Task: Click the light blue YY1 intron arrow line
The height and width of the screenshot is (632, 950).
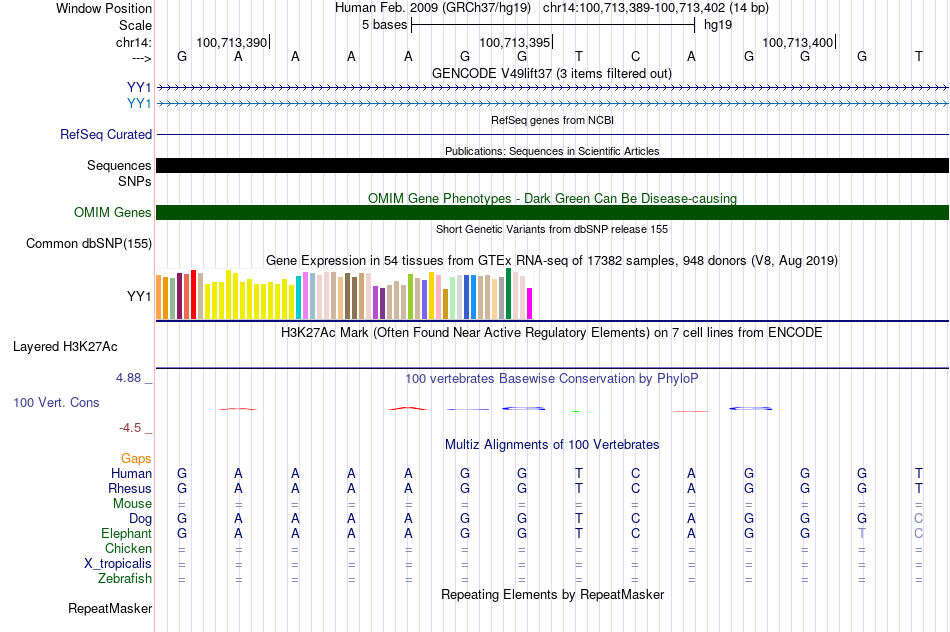Action: [x=552, y=104]
